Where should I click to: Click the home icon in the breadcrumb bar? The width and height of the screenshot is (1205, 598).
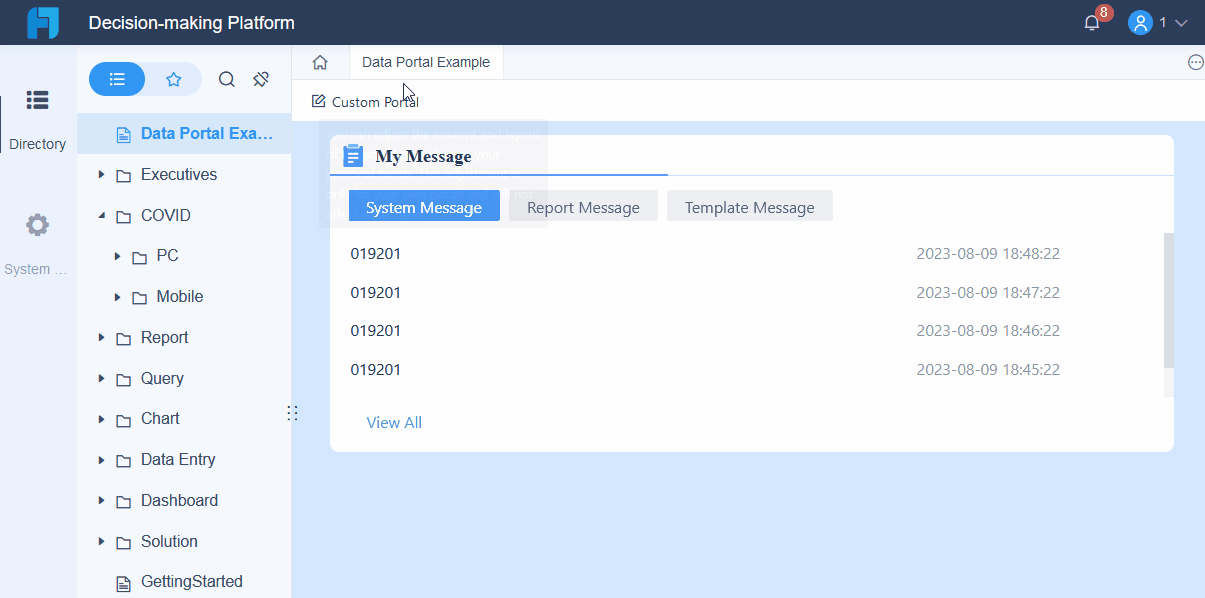tap(319, 62)
